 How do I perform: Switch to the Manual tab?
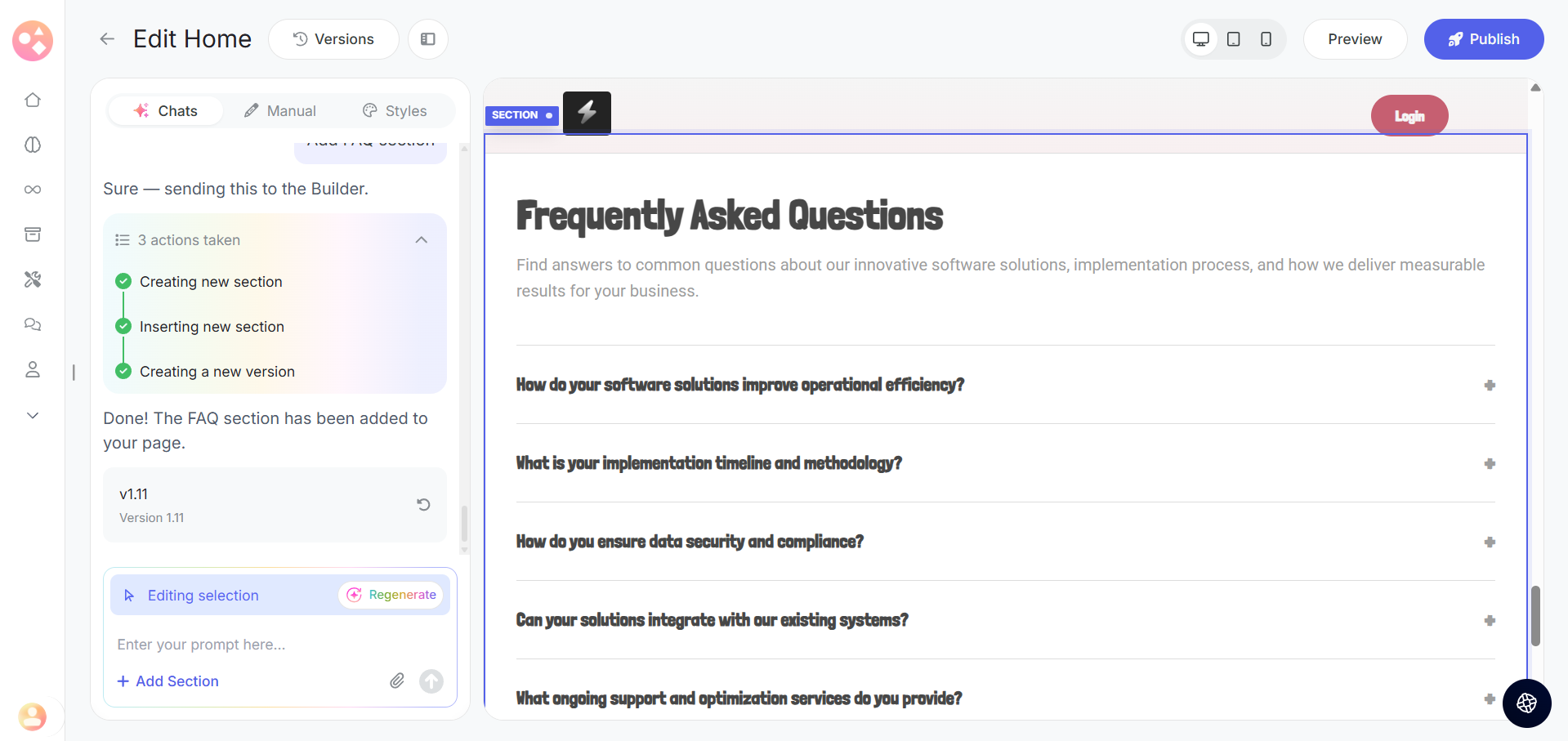pyautogui.click(x=280, y=111)
